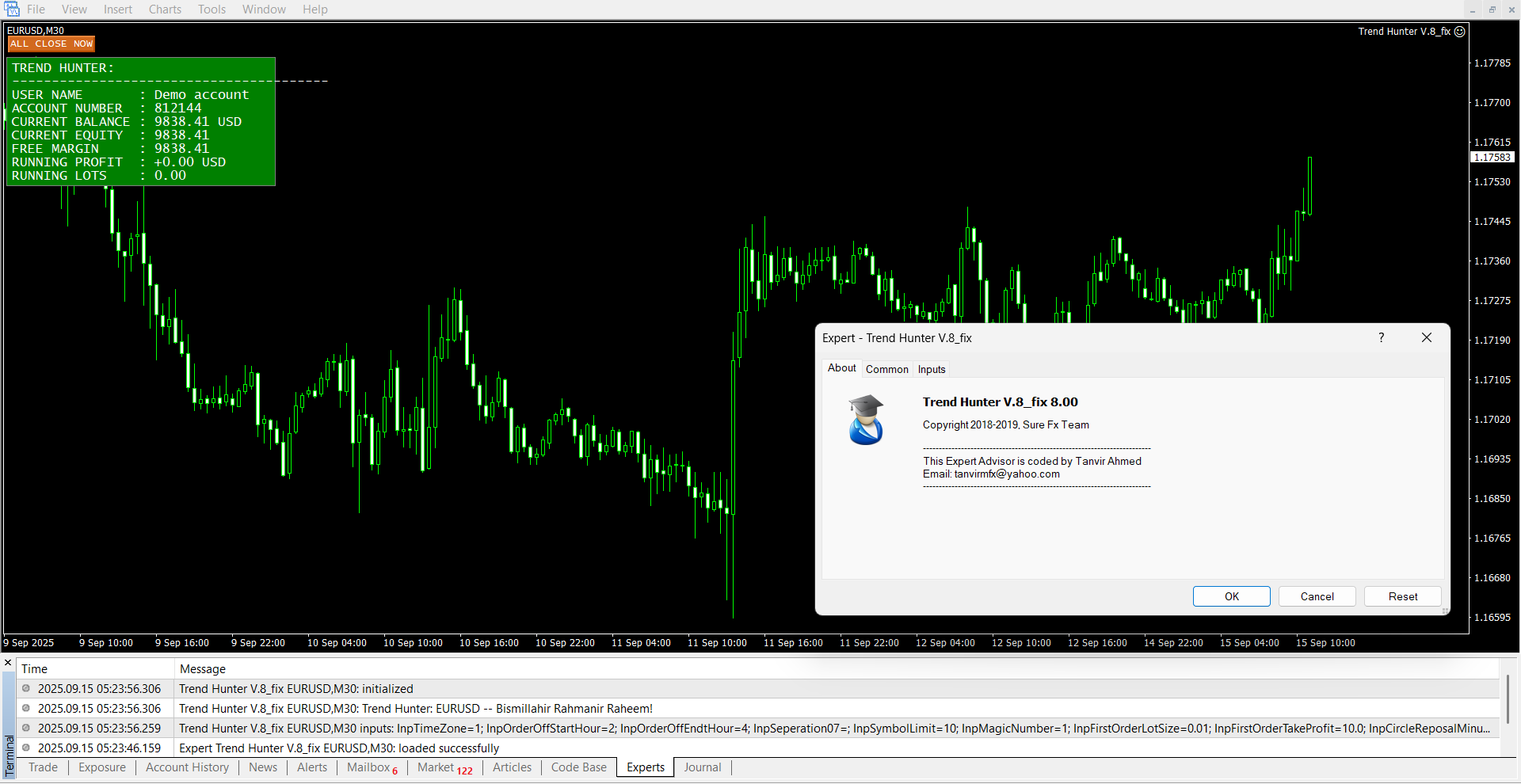
Task: Open the Journal tab in Terminal
Action: (x=702, y=767)
